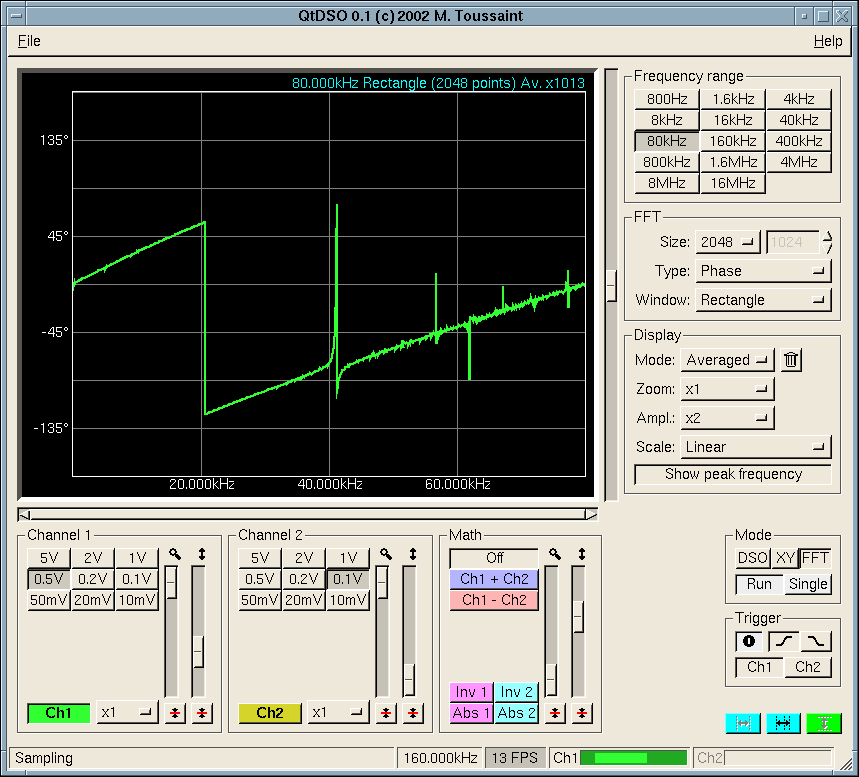
Task: Click the middle cyan horizontal marker icon
Action: click(x=783, y=723)
